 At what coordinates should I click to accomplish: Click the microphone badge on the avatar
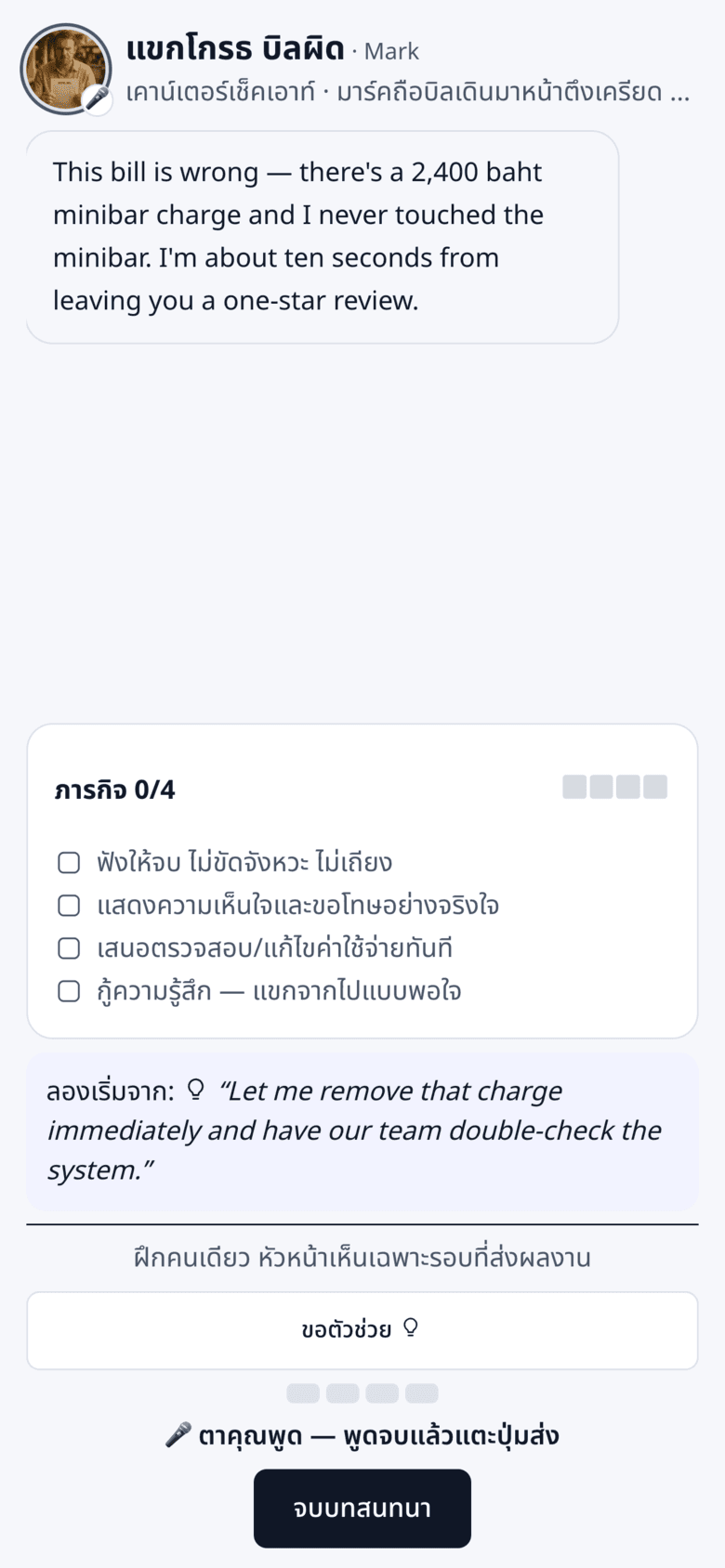[98, 98]
